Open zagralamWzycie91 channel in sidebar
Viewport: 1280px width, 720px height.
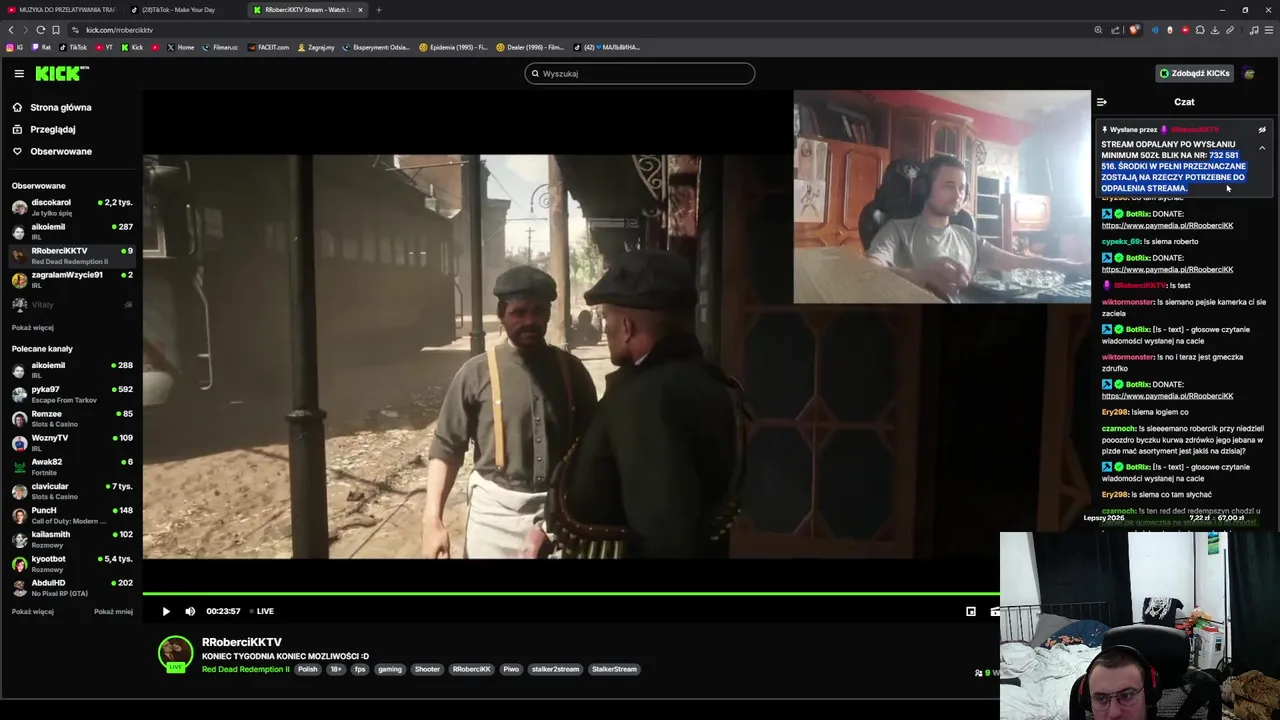[72, 280]
